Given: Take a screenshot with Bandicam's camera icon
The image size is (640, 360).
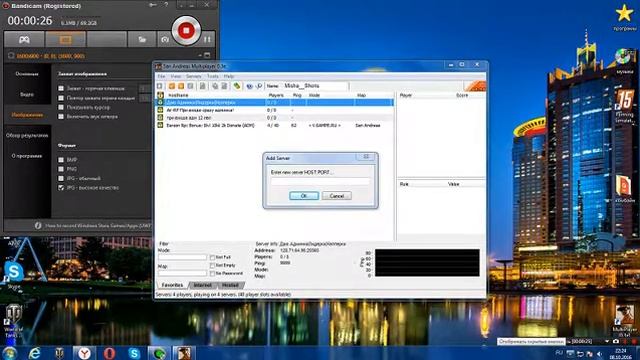Looking at the screenshot, I should tap(164, 40).
